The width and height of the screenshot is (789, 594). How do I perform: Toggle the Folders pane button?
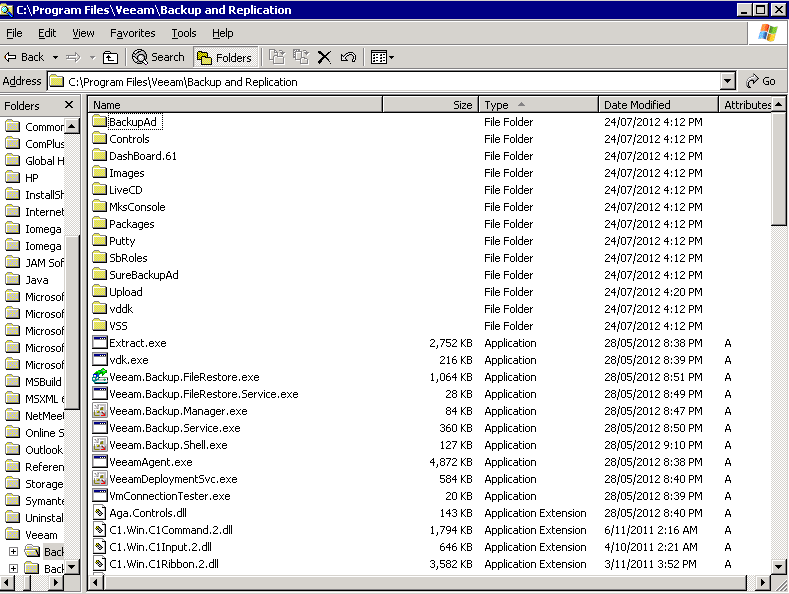[224, 58]
